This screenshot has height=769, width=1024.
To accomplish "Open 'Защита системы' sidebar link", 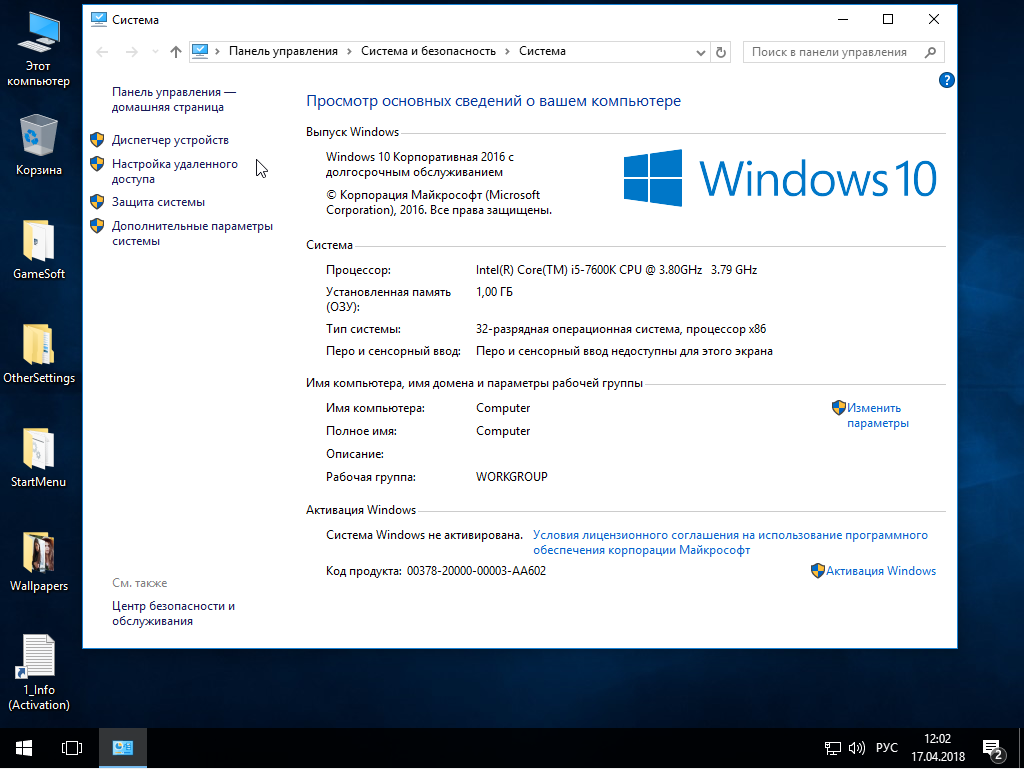I will point(158,202).
